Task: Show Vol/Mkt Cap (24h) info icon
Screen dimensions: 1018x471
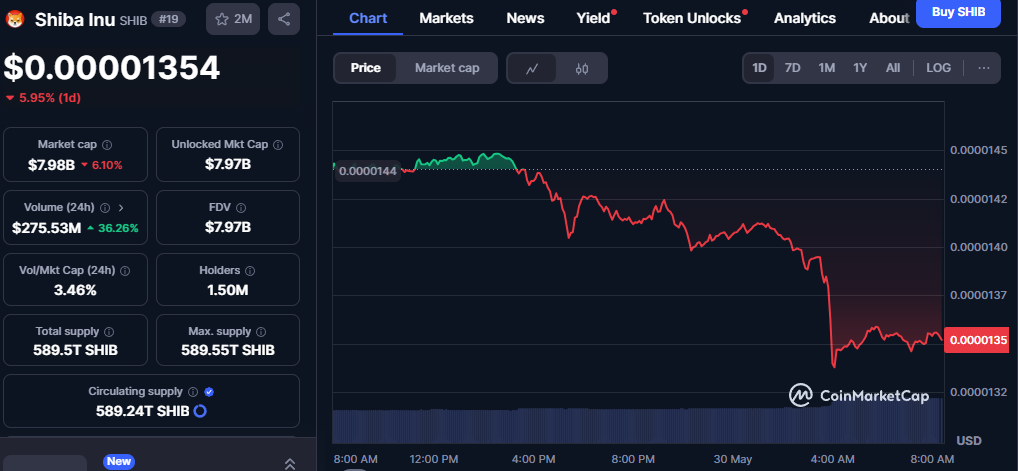Action: click(125, 270)
